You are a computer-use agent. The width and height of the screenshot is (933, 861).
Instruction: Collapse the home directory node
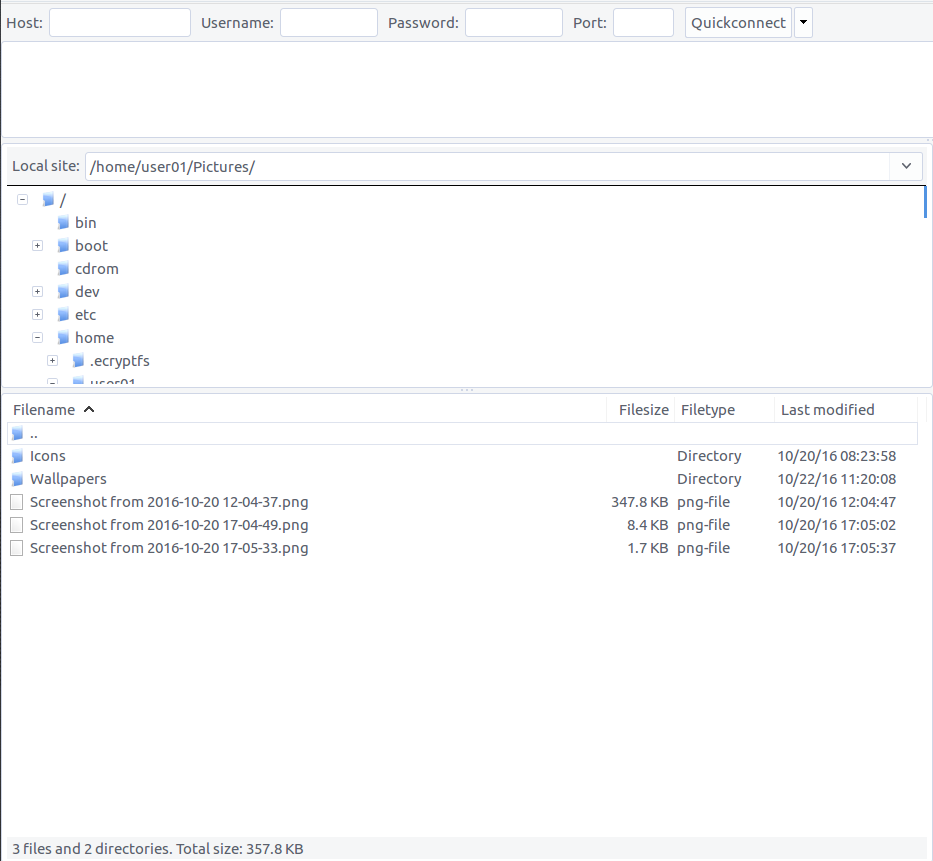[x=37, y=337]
